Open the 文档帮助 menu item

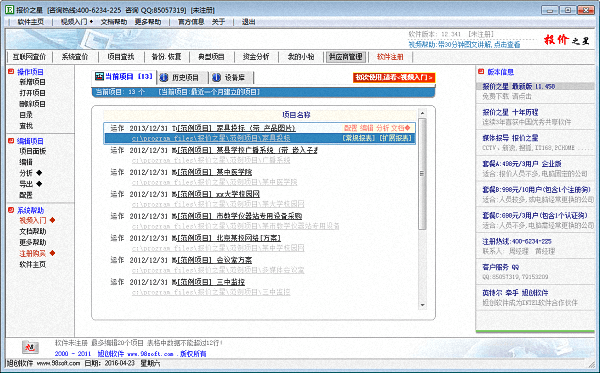[114, 22]
